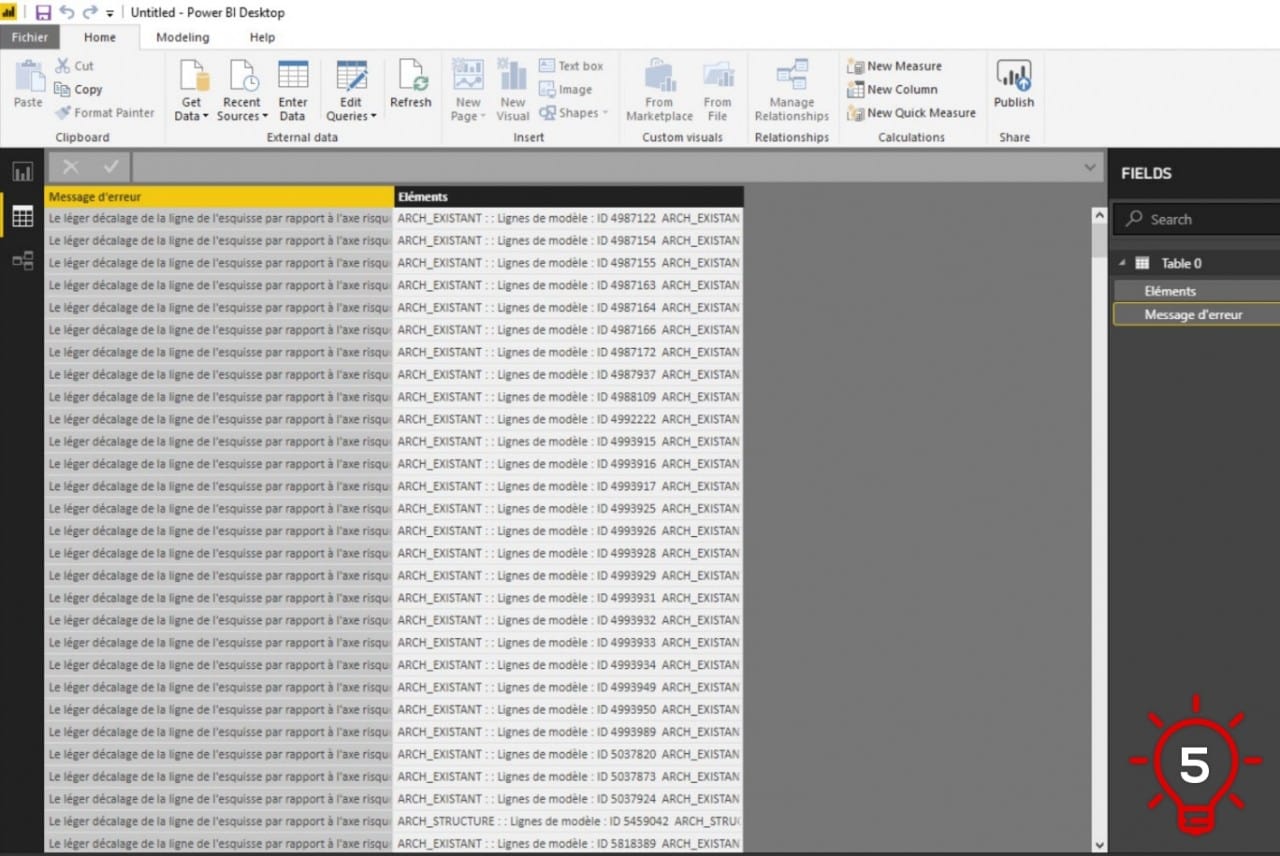Collapse the Table 0 tree node
The height and width of the screenshot is (856, 1280).
pos(1121,263)
